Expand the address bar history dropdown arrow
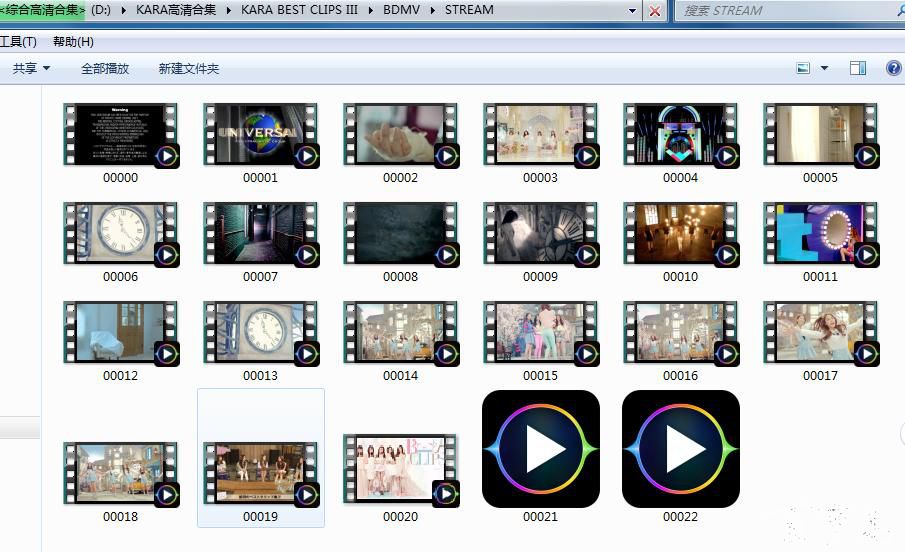 [x=633, y=11]
